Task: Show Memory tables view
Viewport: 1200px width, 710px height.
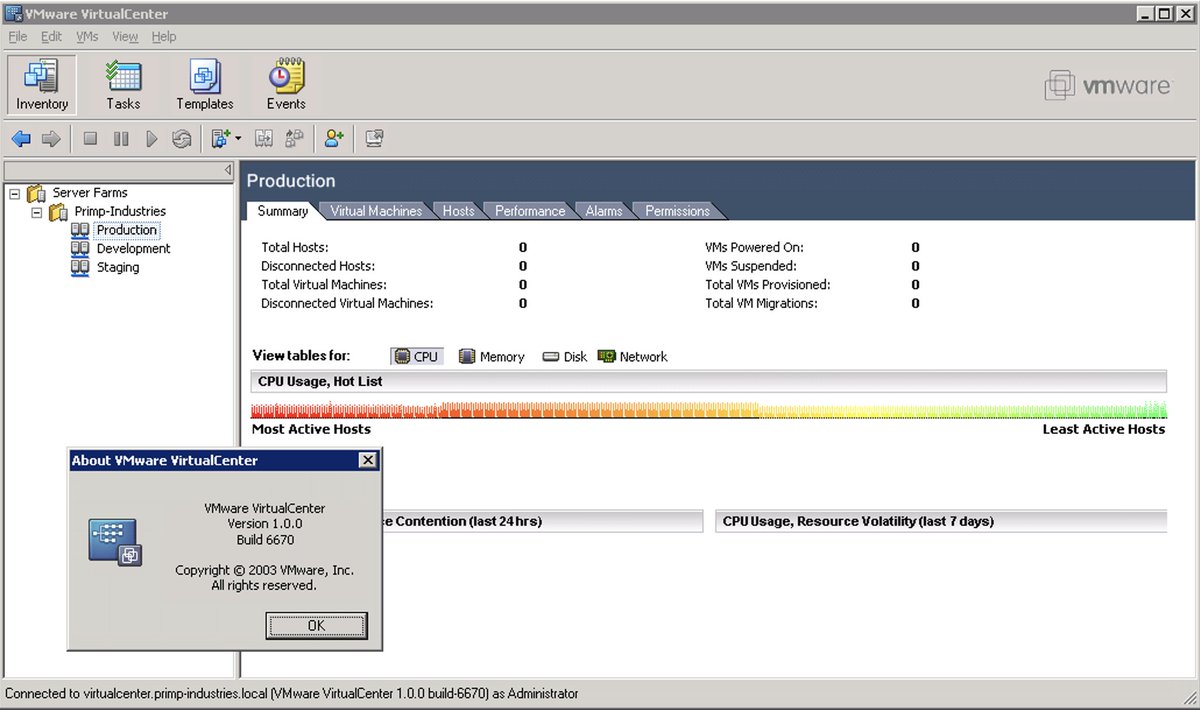Action: tap(491, 357)
